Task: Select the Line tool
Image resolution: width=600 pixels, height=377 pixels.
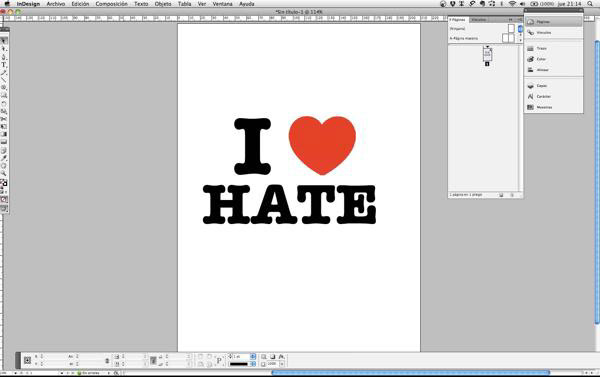Action: (x=4, y=80)
